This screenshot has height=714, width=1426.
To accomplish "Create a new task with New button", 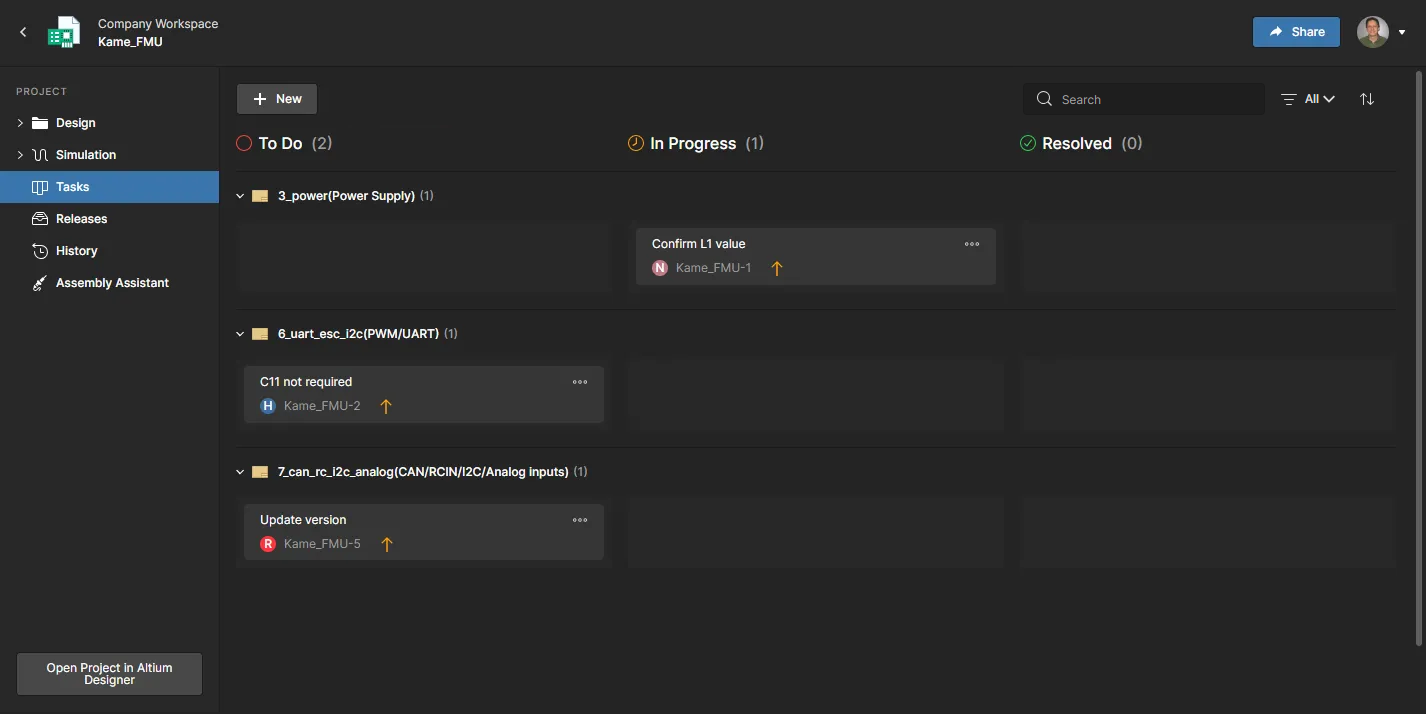I will click(x=277, y=99).
